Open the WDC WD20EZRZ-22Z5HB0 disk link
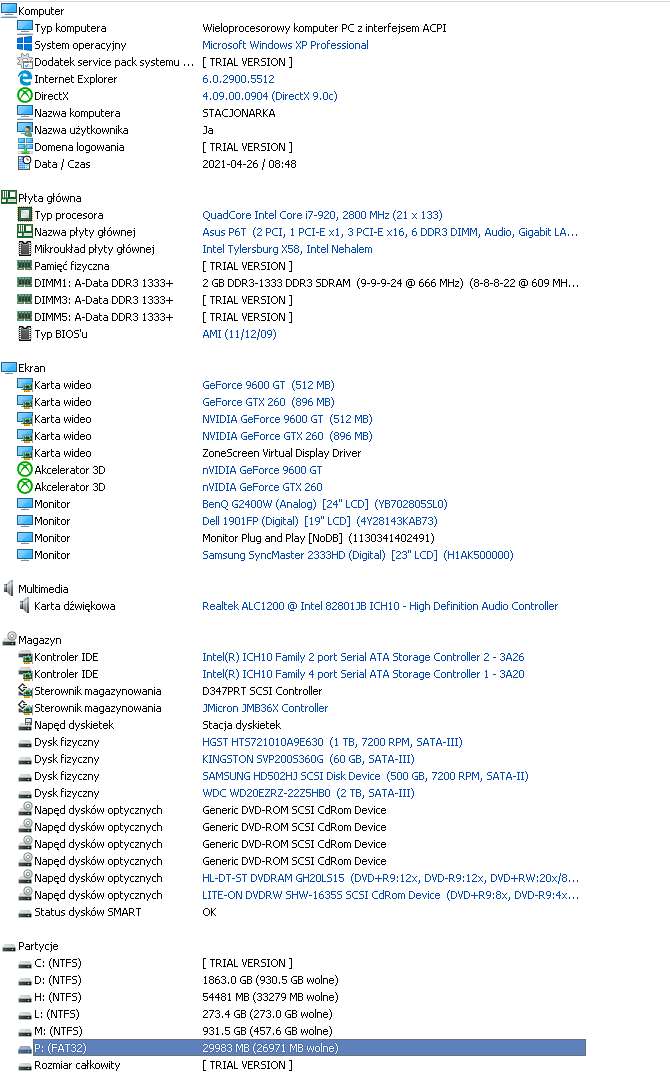 308,793
